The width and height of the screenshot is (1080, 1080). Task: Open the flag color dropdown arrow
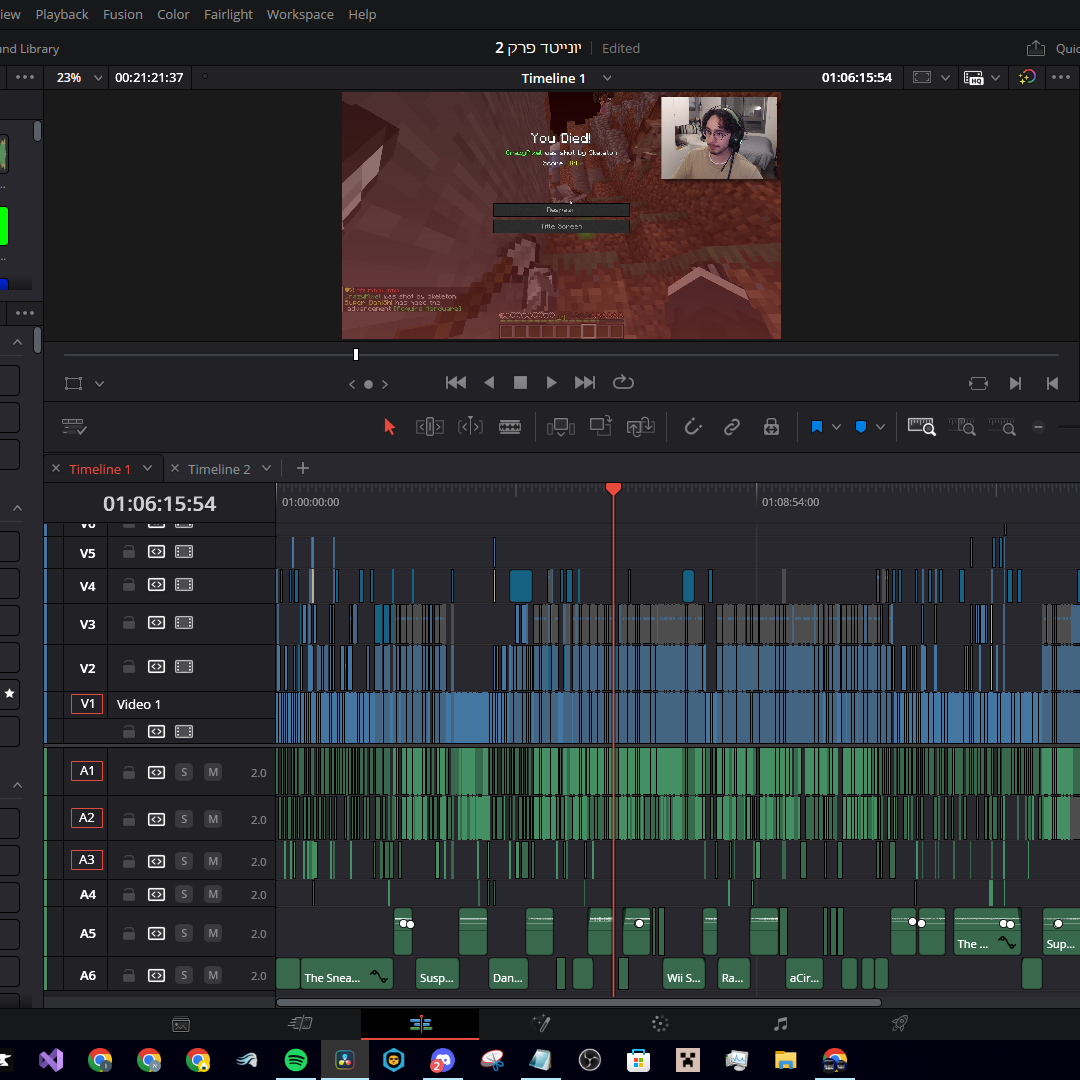836,427
